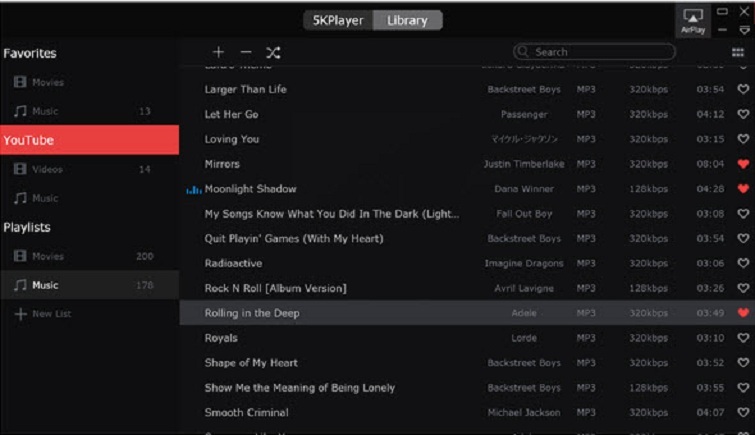The width and height of the screenshot is (755, 435).
Task: Favorite the song Royals with heart
Action: point(742,338)
